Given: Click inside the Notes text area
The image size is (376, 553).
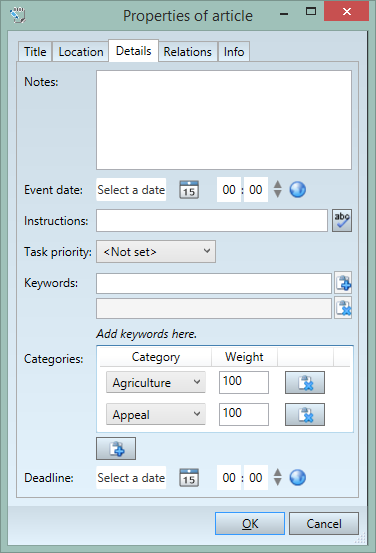Looking at the screenshot, I should pyautogui.click(x=224, y=120).
